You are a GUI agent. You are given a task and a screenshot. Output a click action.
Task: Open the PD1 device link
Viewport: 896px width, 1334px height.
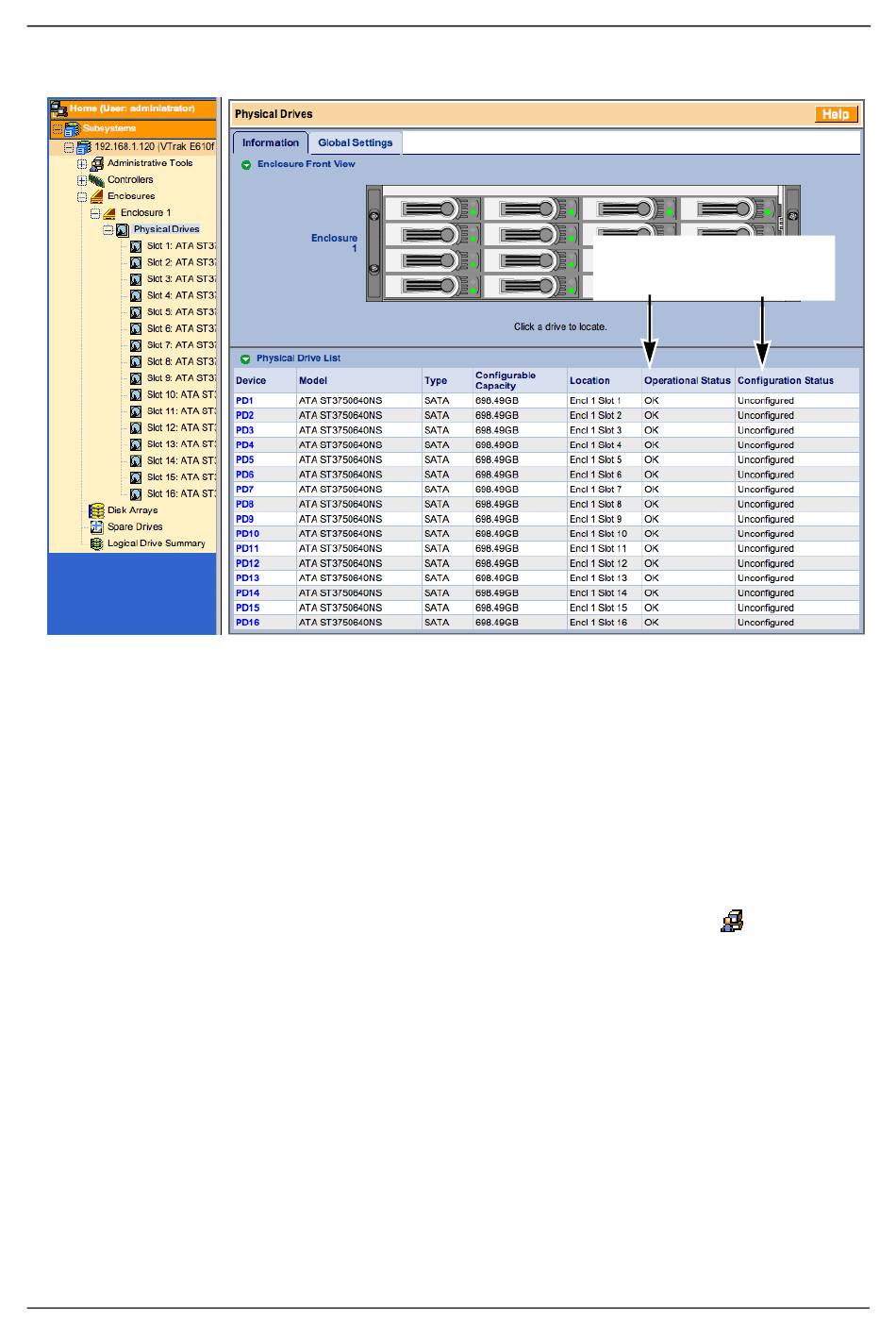pos(244,401)
